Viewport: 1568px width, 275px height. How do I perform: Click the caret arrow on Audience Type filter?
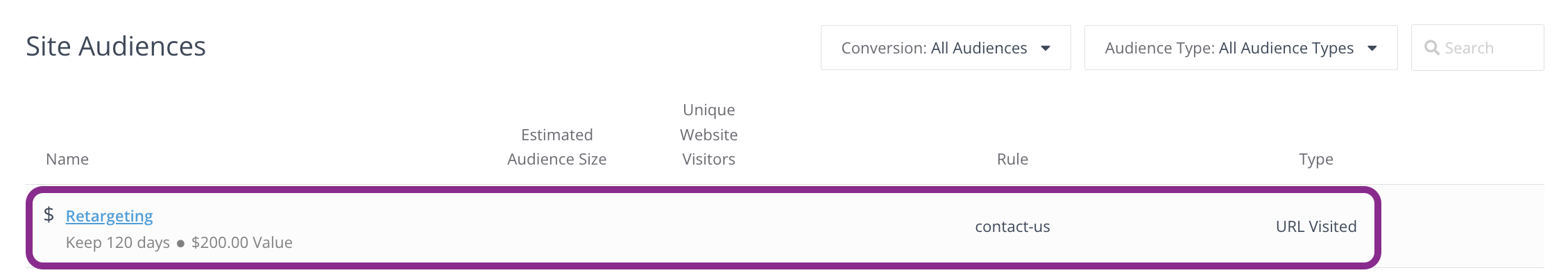click(x=1372, y=49)
